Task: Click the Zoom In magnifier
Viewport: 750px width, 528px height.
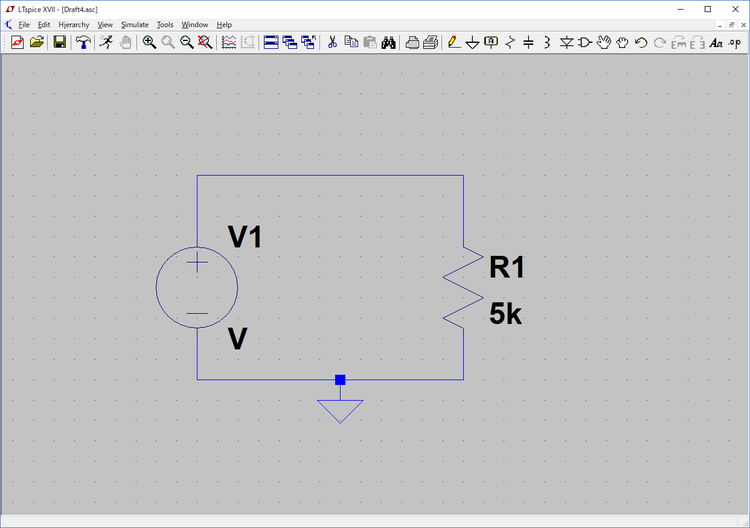Action: (x=149, y=42)
